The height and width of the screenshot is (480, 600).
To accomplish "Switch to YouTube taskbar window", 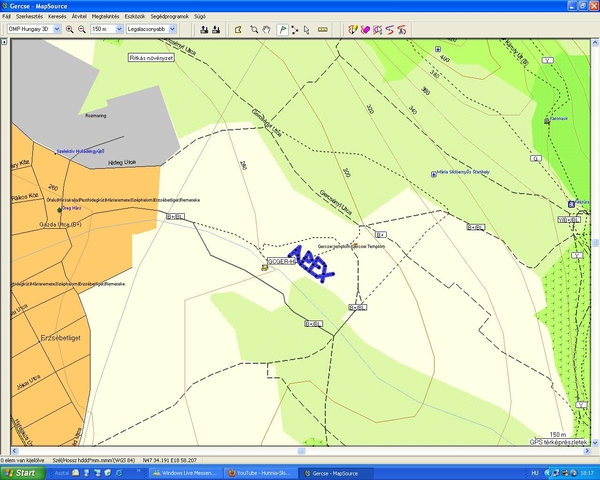I will point(262,472).
